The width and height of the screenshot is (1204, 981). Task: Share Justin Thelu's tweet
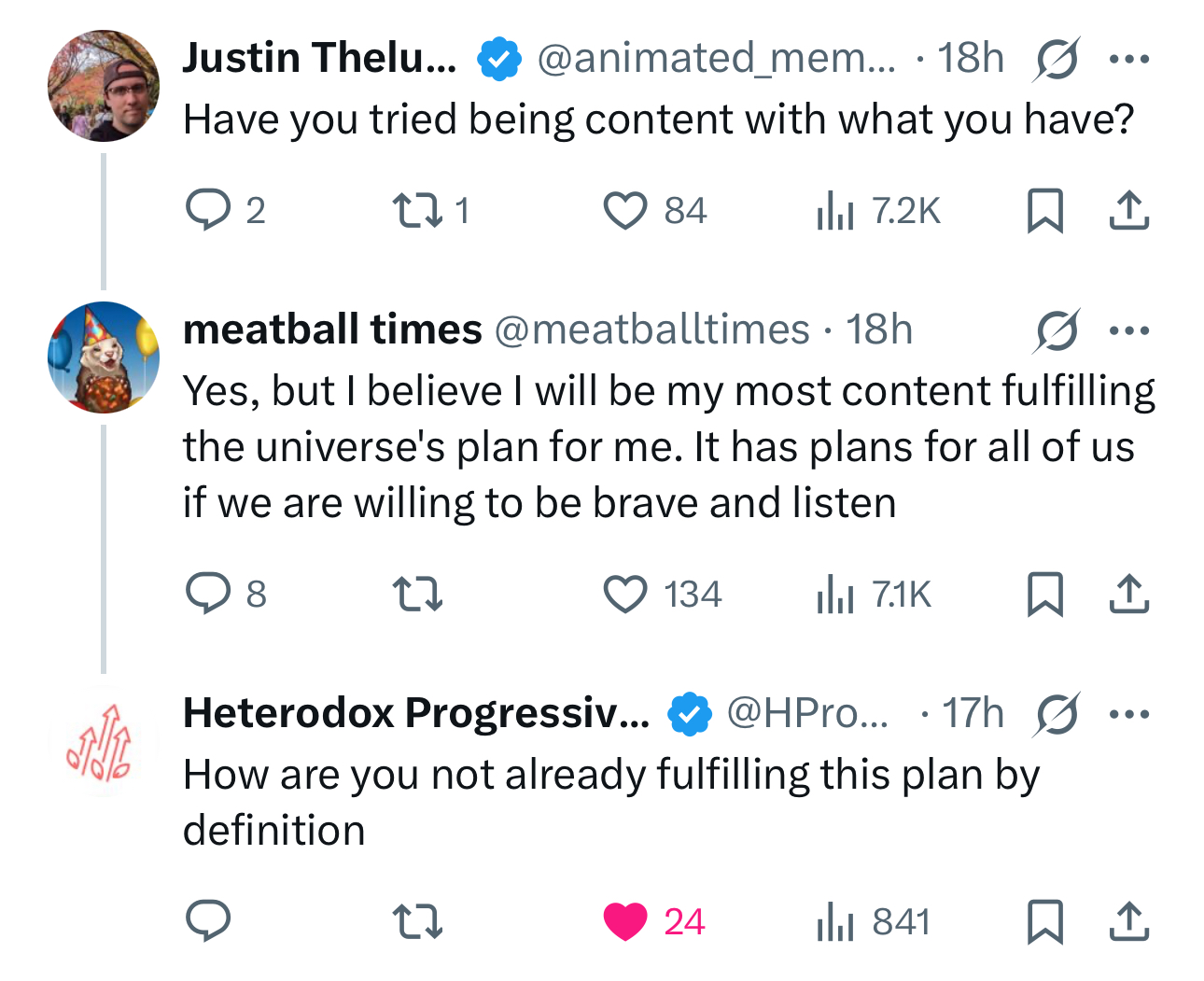[x=1128, y=210]
